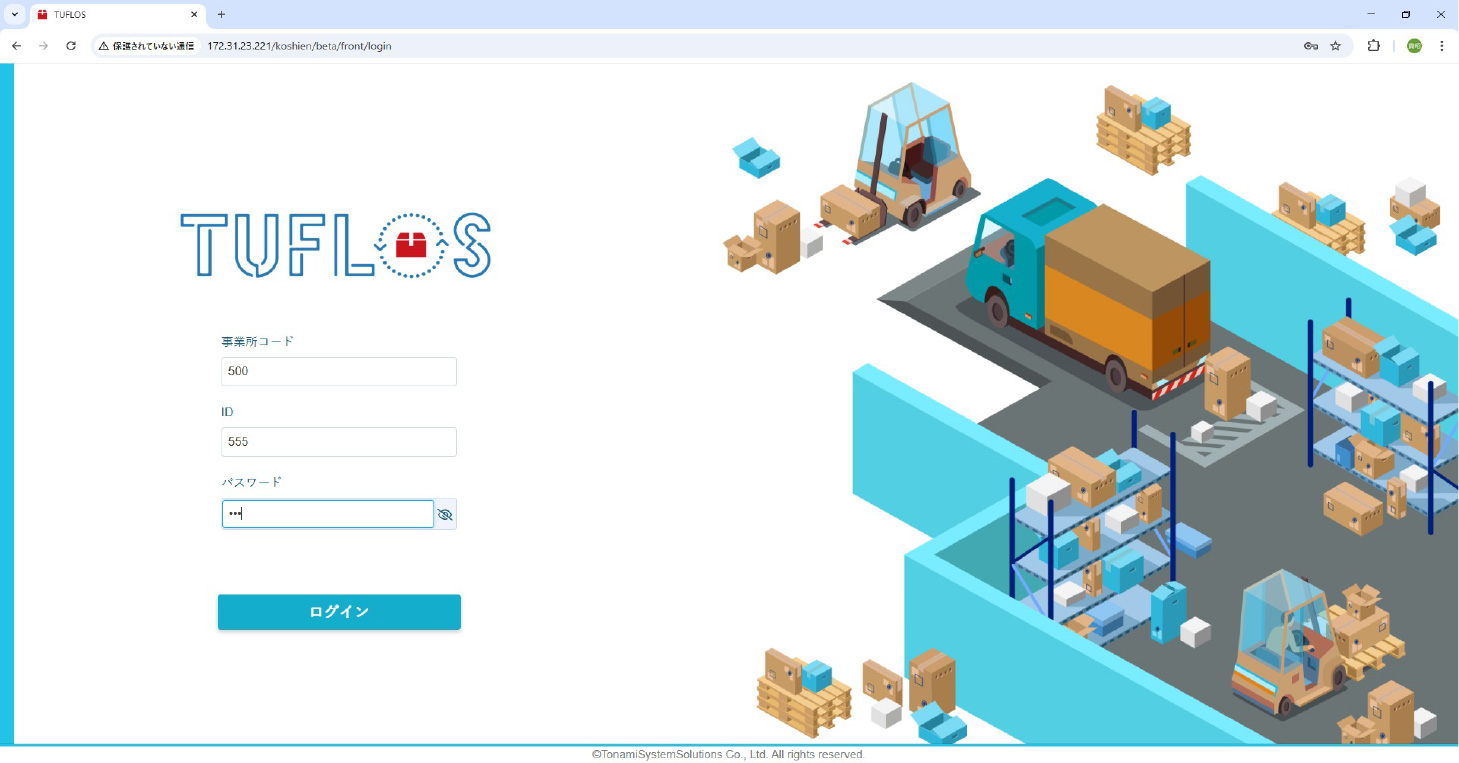The height and width of the screenshot is (763, 1459).
Task: Click the ログイン button
Action: [339, 612]
